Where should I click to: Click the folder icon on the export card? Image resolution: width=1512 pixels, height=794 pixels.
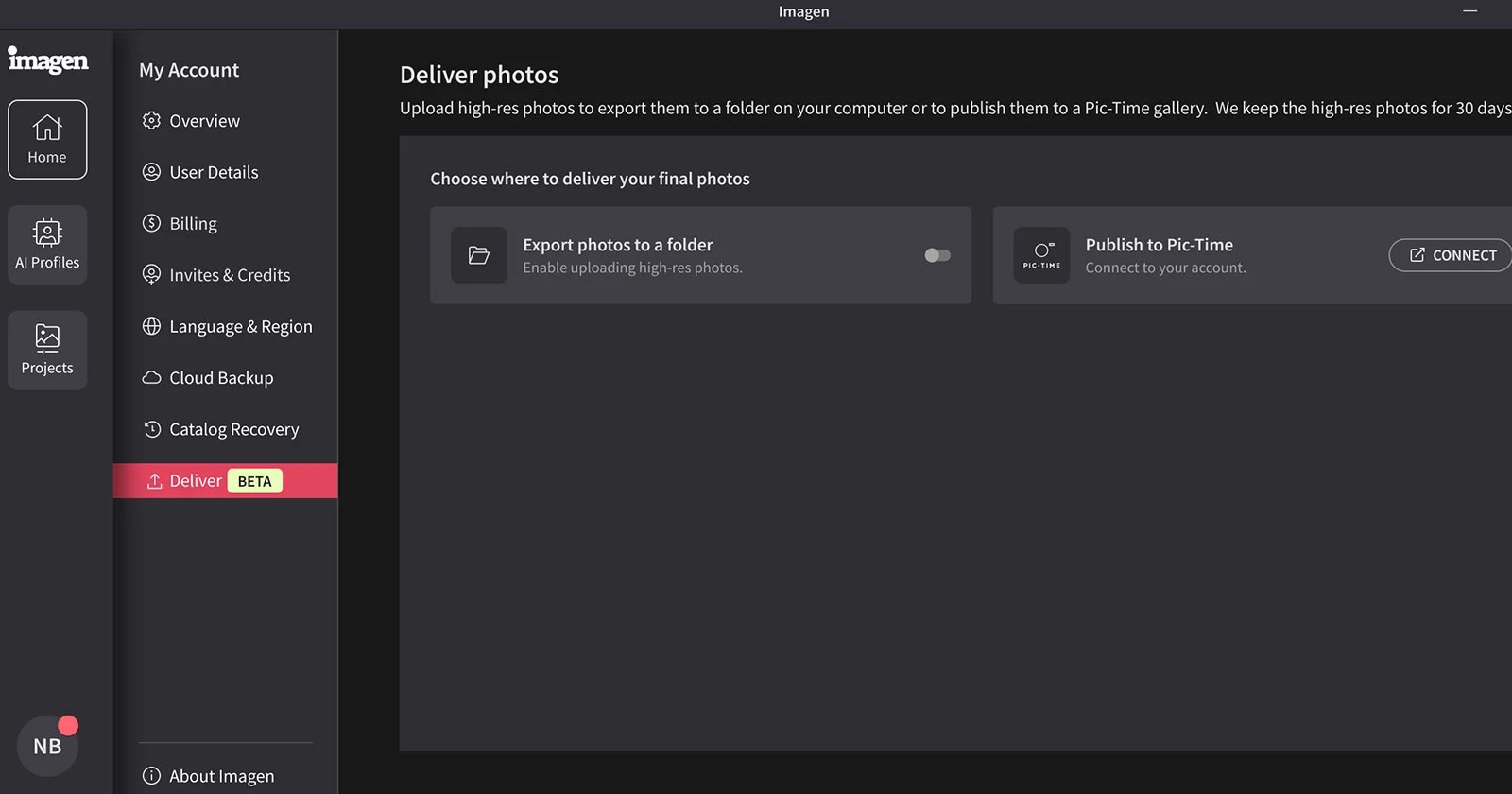click(x=479, y=255)
